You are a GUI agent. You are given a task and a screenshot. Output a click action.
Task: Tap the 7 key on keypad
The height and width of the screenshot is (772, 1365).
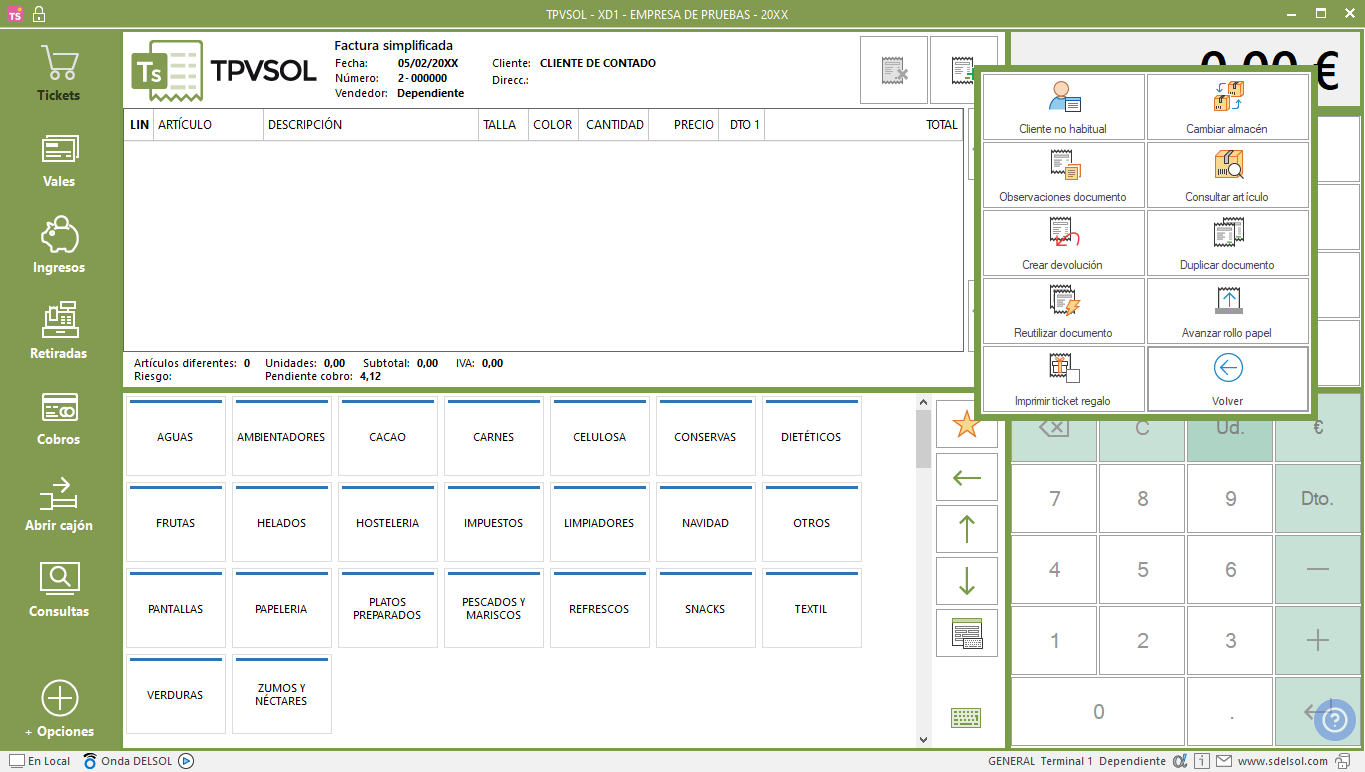(x=1055, y=498)
